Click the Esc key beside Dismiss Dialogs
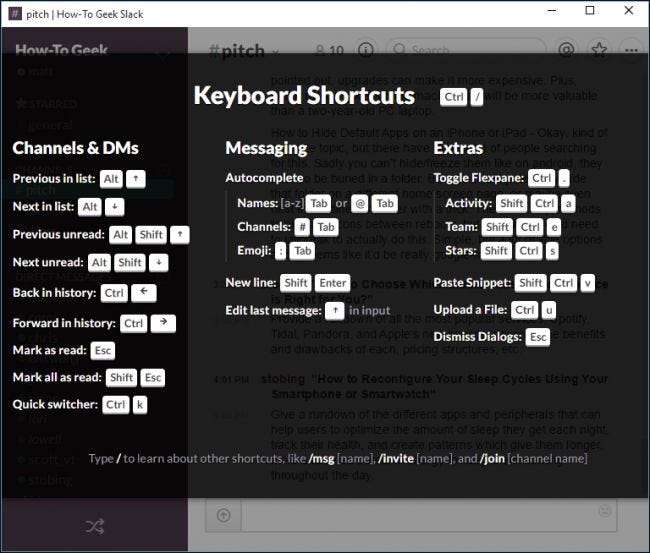Image resolution: width=650 pixels, height=553 pixels. click(x=538, y=337)
